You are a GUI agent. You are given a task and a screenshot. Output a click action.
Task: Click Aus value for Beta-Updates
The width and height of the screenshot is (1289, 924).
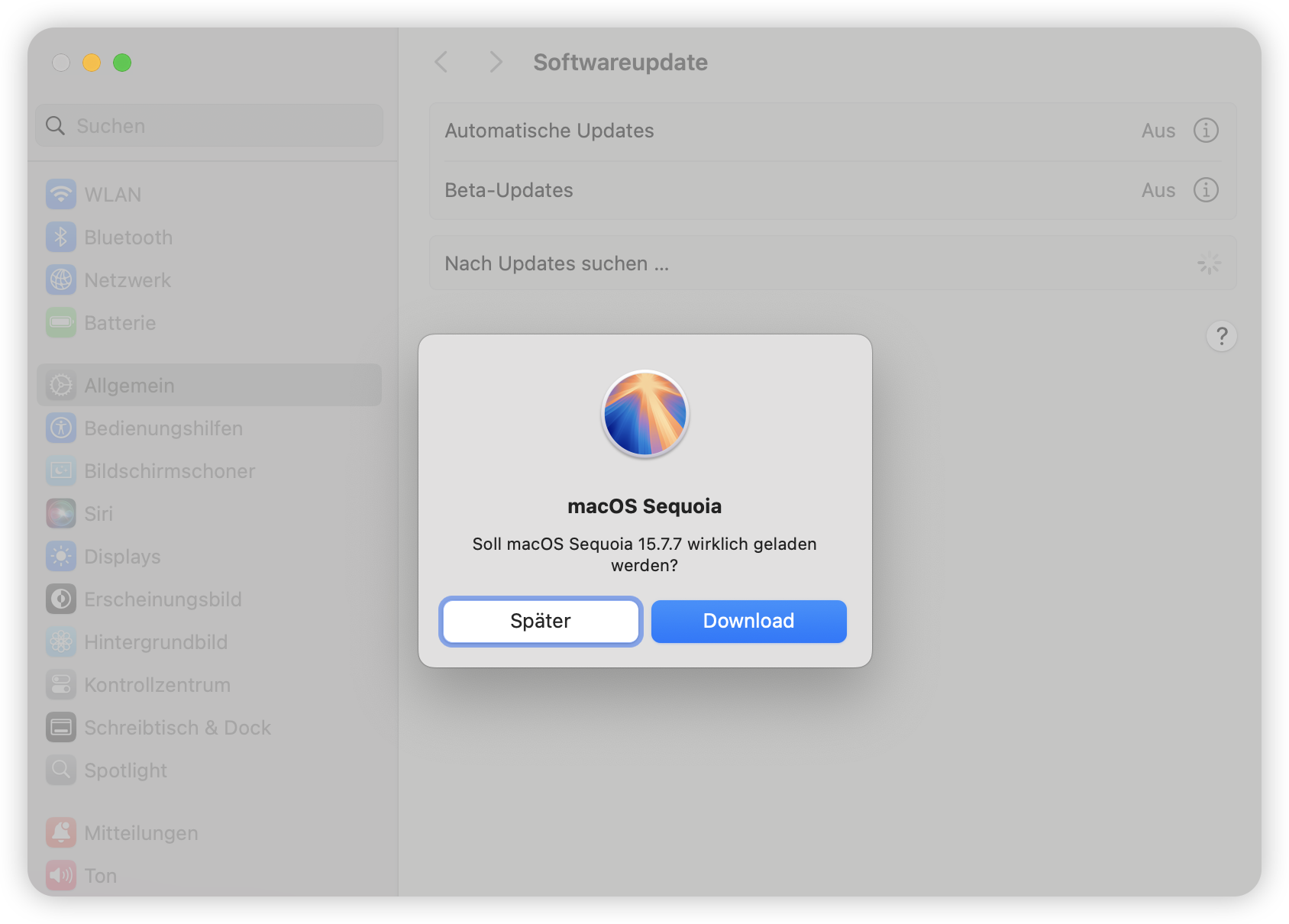[1158, 190]
